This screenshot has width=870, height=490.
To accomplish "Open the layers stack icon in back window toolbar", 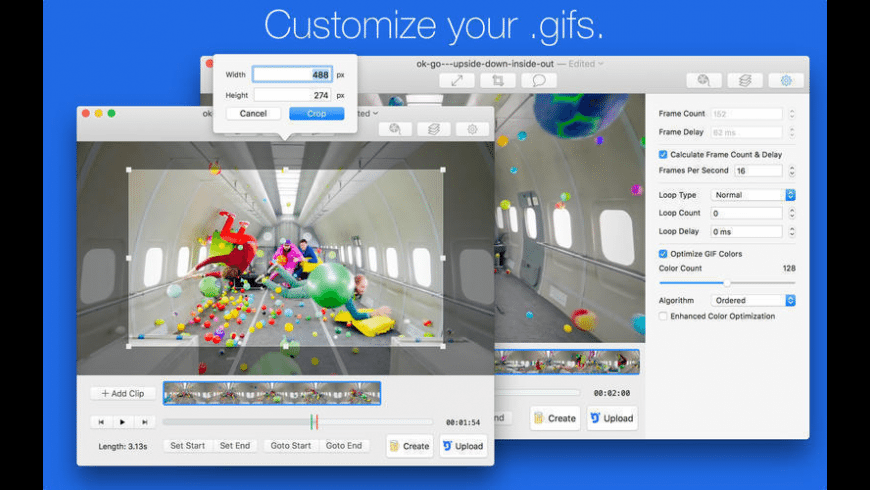I will (745, 80).
